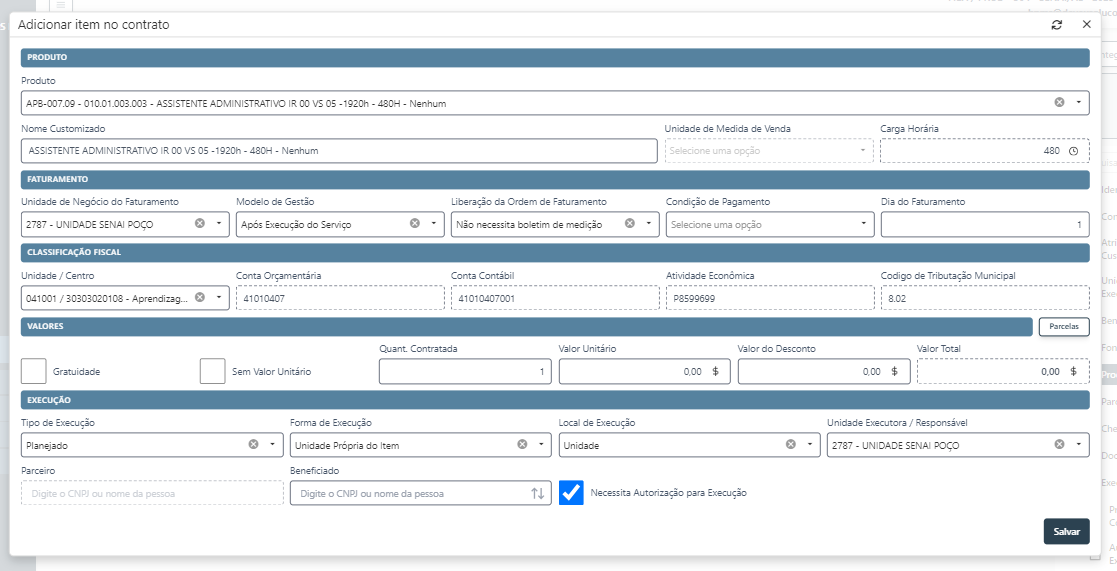Click the Parcelas button
1117x571 pixels.
[1063, 326]
